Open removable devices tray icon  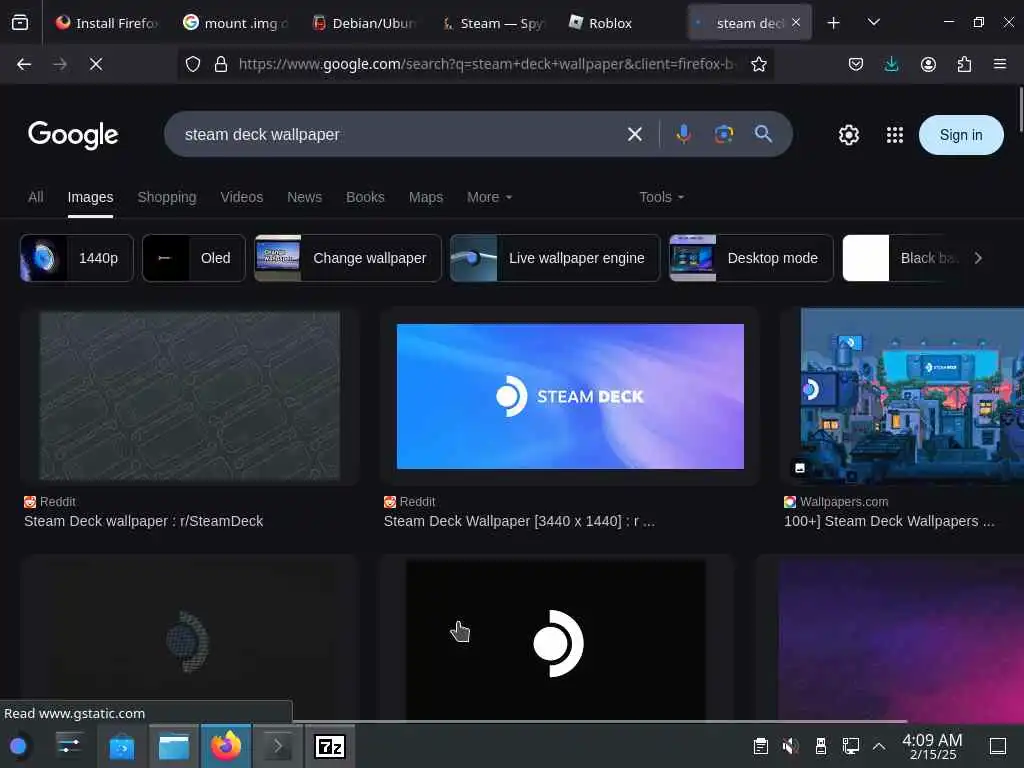pyautogui.click(x=821, y=746)
